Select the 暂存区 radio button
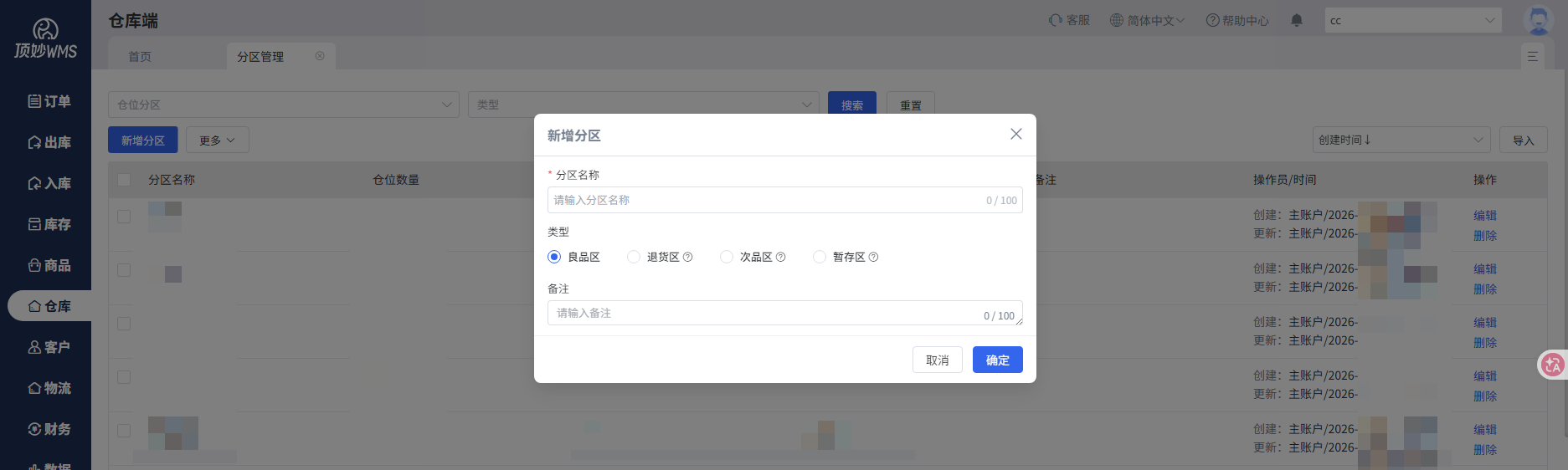The width and height of the screenshot is (1568, 470). [820, 257]
